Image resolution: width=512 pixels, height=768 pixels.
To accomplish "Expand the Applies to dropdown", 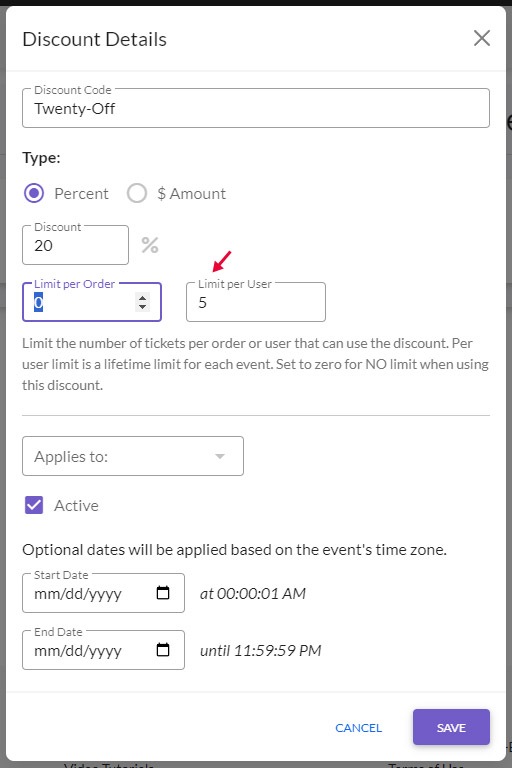I will pyautogui.click(x=133, y=456).
